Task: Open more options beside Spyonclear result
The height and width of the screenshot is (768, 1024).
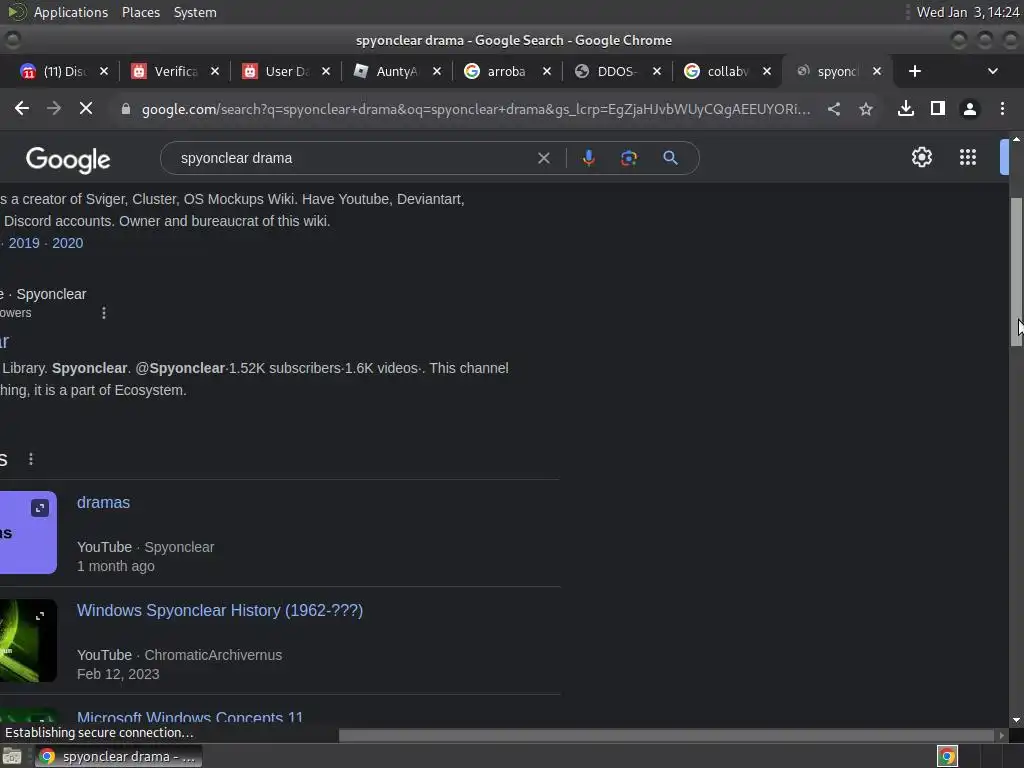Action: pyautogui.click(x=104, y=313)
